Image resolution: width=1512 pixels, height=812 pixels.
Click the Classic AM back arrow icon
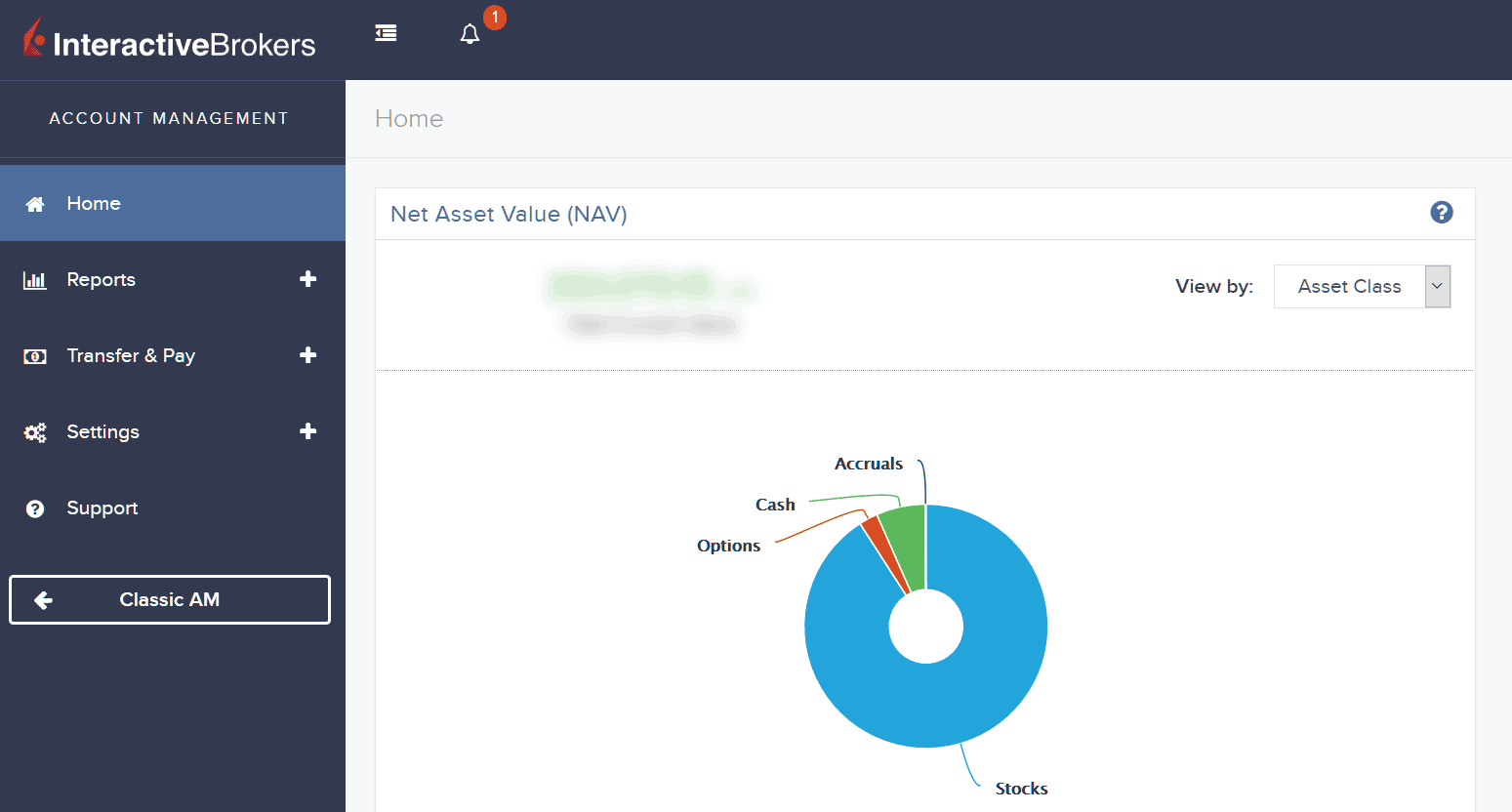pos(43,600)
